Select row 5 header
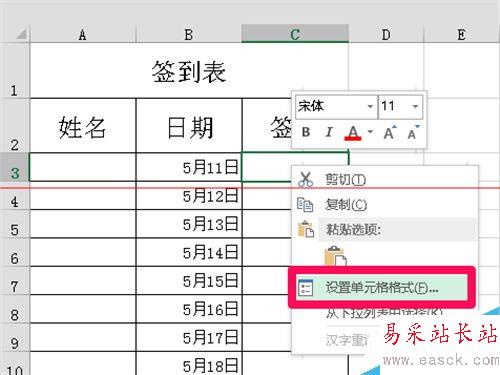 click(15, 224)
